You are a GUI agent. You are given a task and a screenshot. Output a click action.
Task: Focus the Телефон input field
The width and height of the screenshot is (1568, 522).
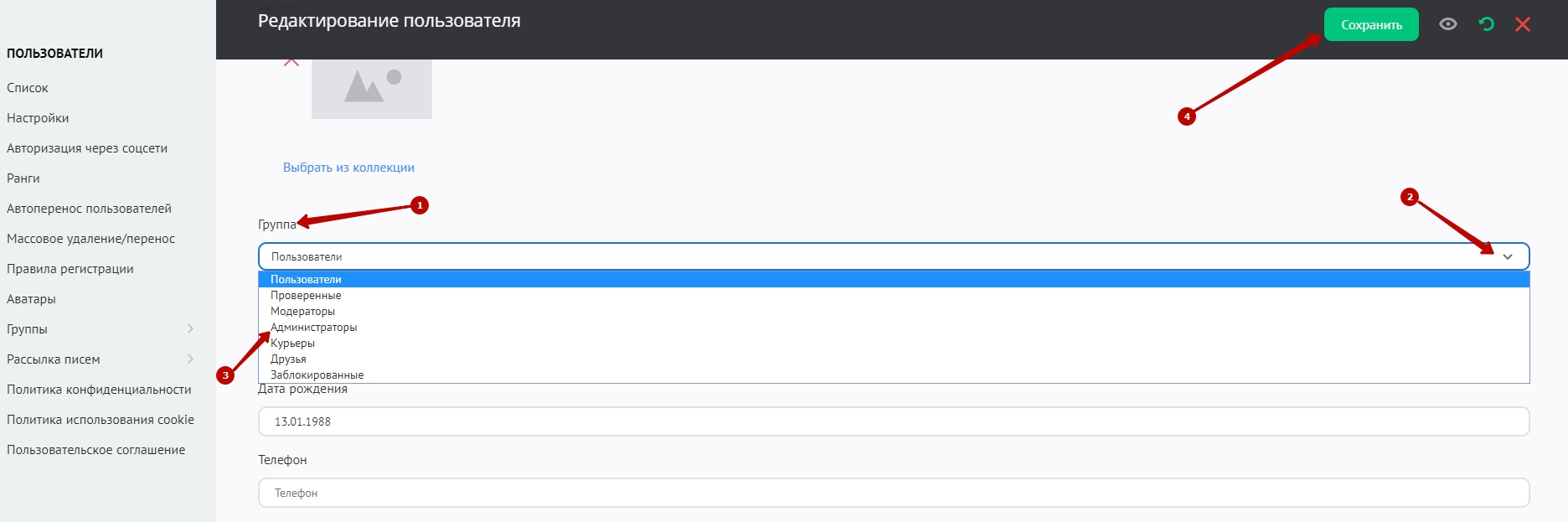[x=894, y=493]
